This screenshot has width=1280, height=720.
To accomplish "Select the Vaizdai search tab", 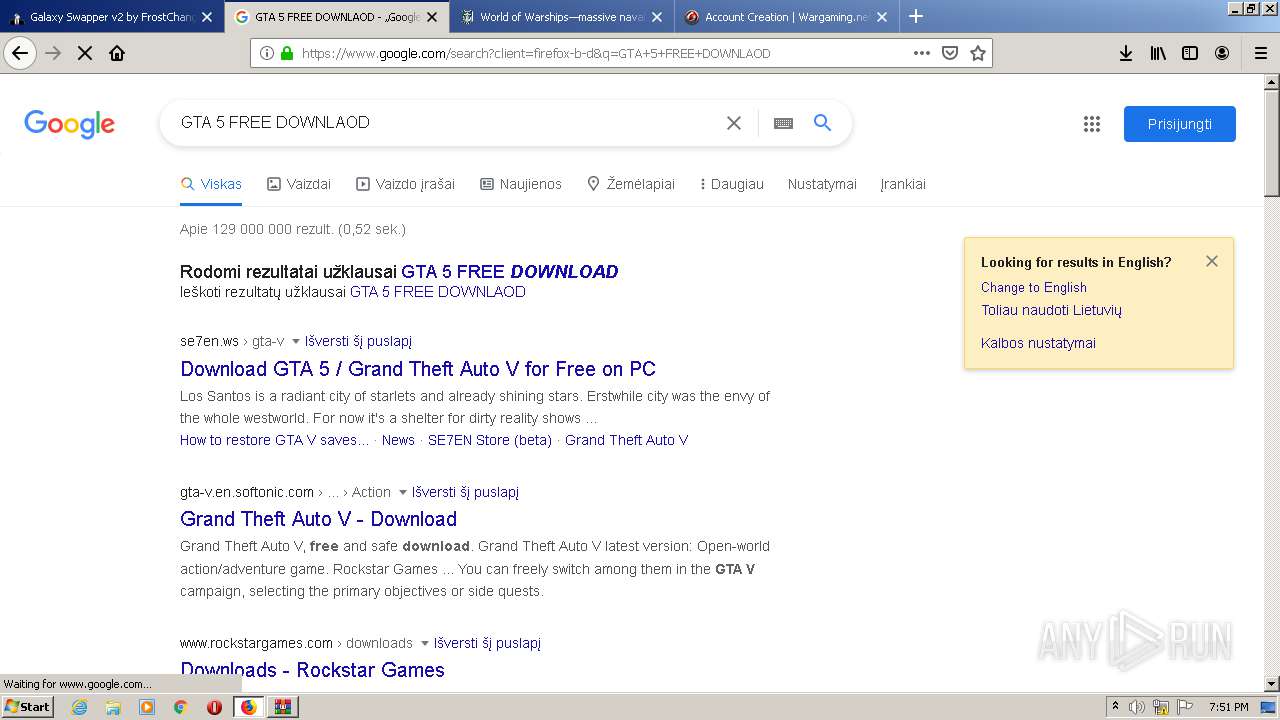I will click(299, 184).
